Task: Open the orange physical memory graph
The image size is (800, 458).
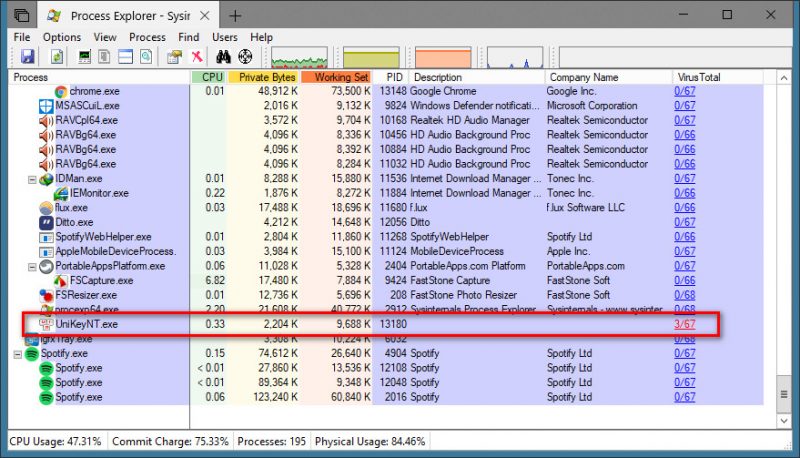Action: 443,57
